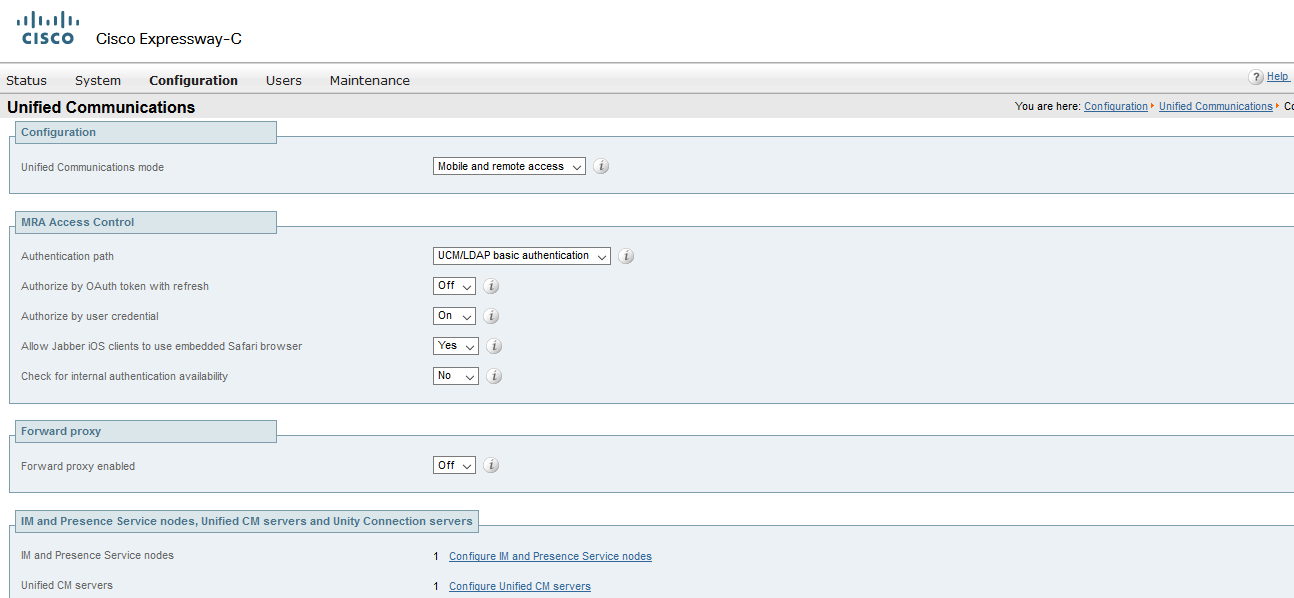The height and width of the screenshot is (598, 1294).
Task: Change Forward proxy enabled dropdown
Action: [x=454, y=466]
